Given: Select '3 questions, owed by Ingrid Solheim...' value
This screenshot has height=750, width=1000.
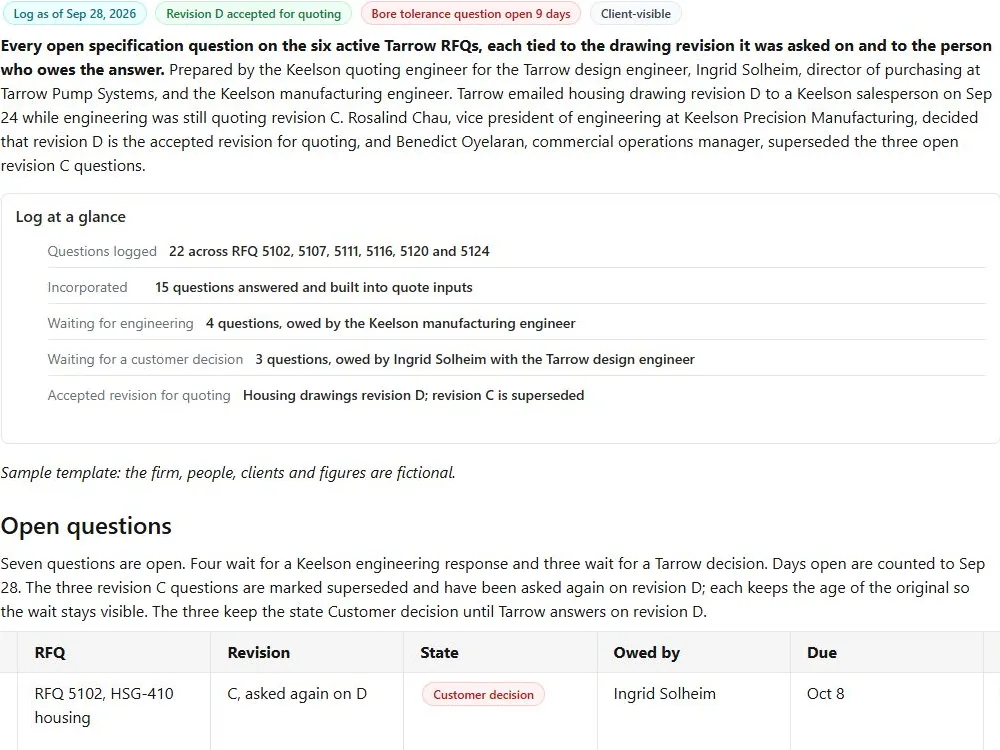Looking at the screenshot, I should point(475,360).
